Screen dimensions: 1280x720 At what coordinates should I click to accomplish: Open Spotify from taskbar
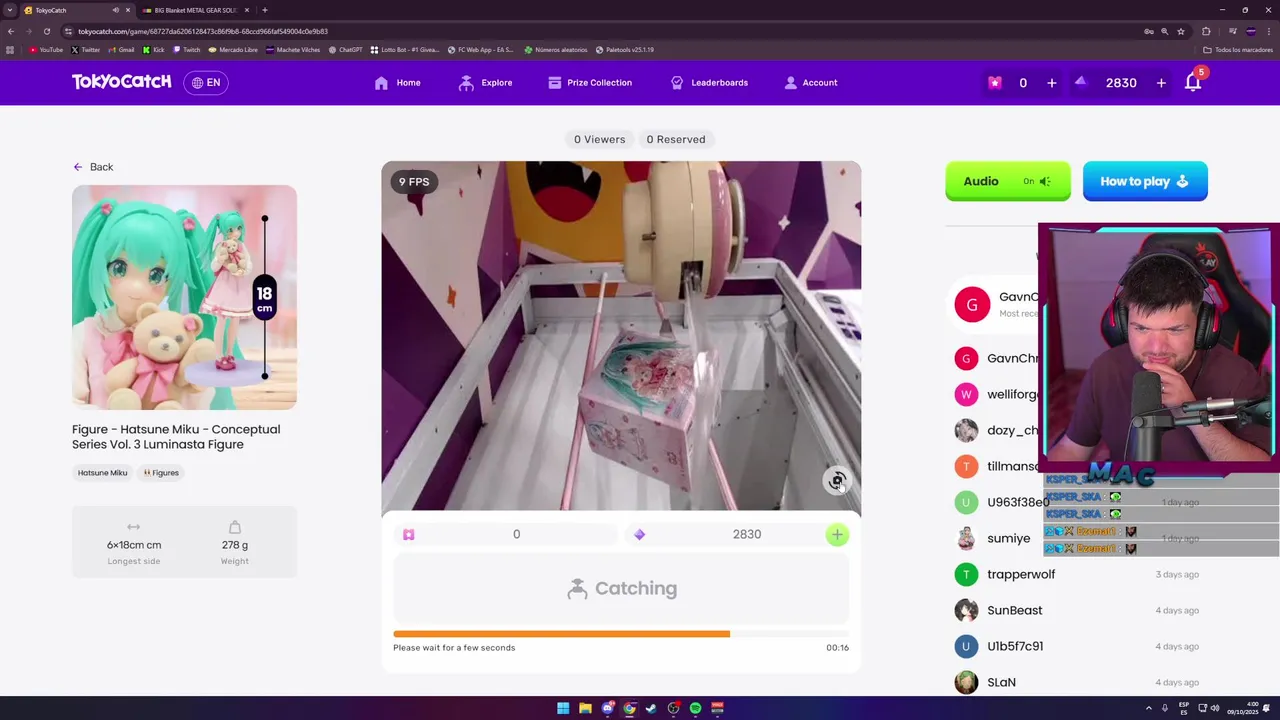pyautogui.click(x=695, y=708)
